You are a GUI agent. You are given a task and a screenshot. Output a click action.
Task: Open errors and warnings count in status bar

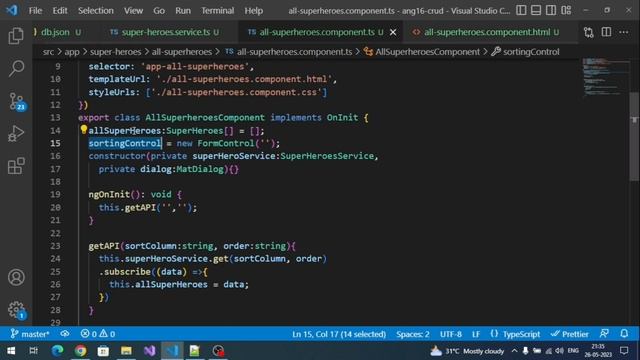tap(98, 334)
